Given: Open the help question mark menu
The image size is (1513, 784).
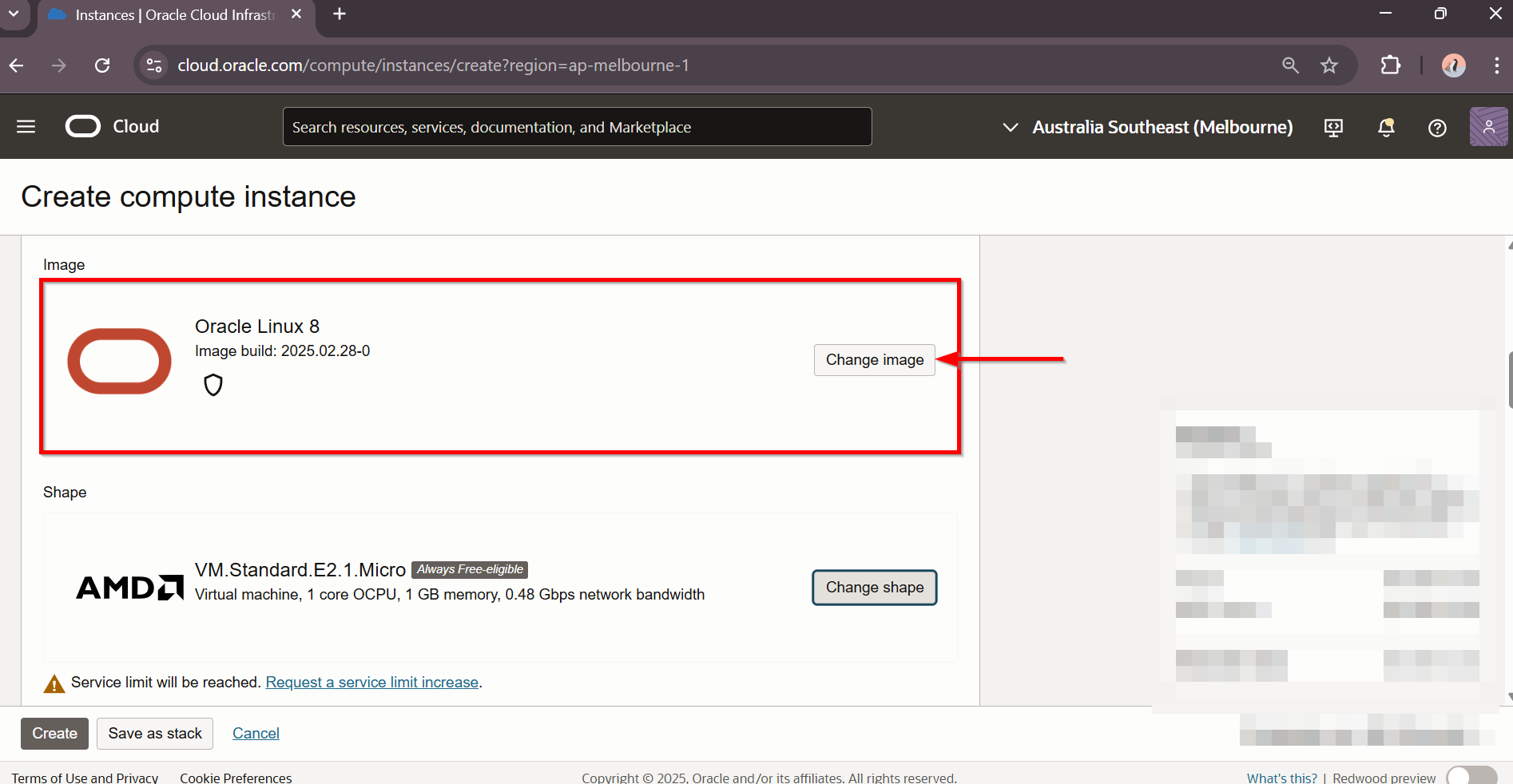Looking at the screenshot, I should tap(1437, 128).
